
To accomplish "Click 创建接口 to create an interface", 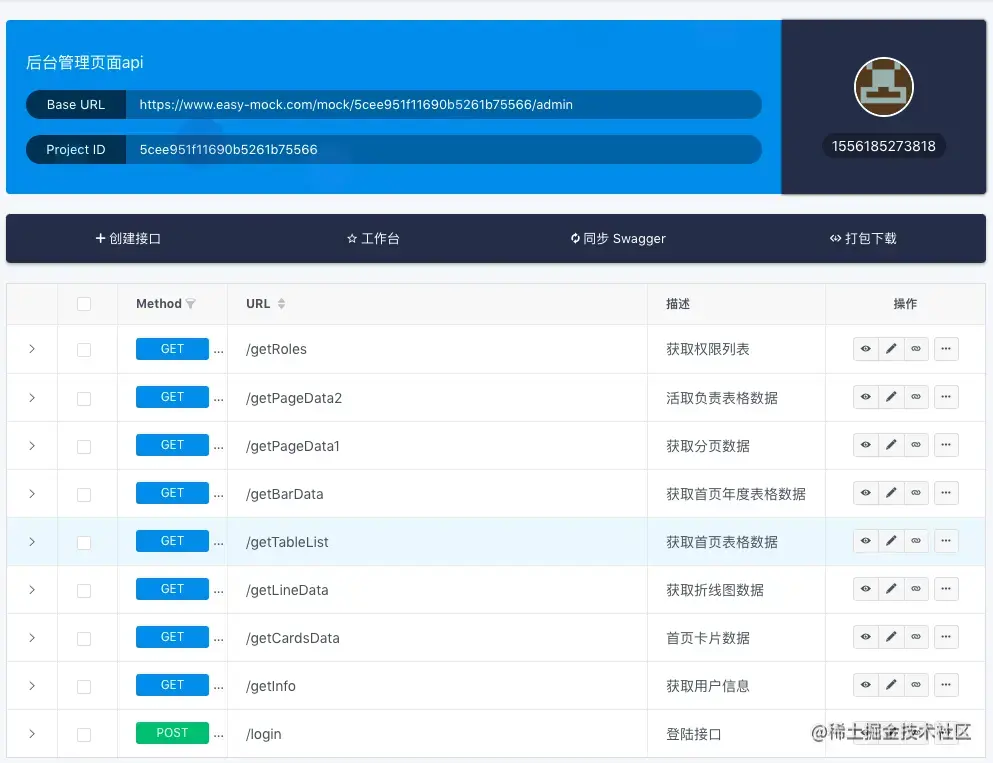I will [129, 239].
